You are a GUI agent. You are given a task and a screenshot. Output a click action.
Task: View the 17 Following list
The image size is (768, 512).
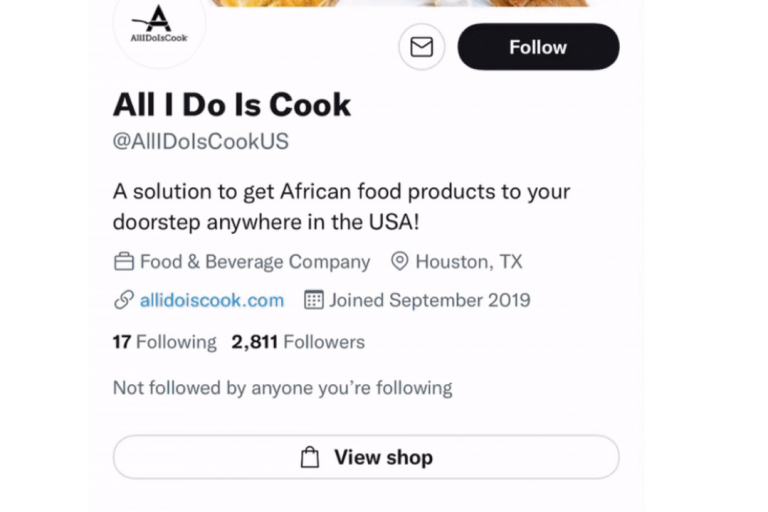click(x=164, y=342)
